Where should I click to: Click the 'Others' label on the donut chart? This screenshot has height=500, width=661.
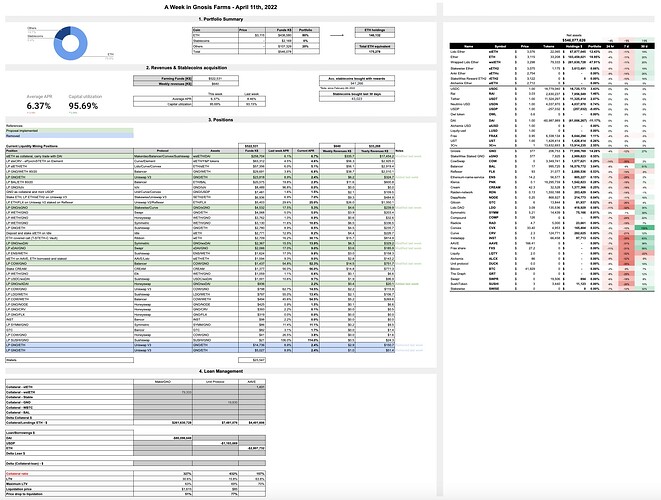(x=32, y=28)
